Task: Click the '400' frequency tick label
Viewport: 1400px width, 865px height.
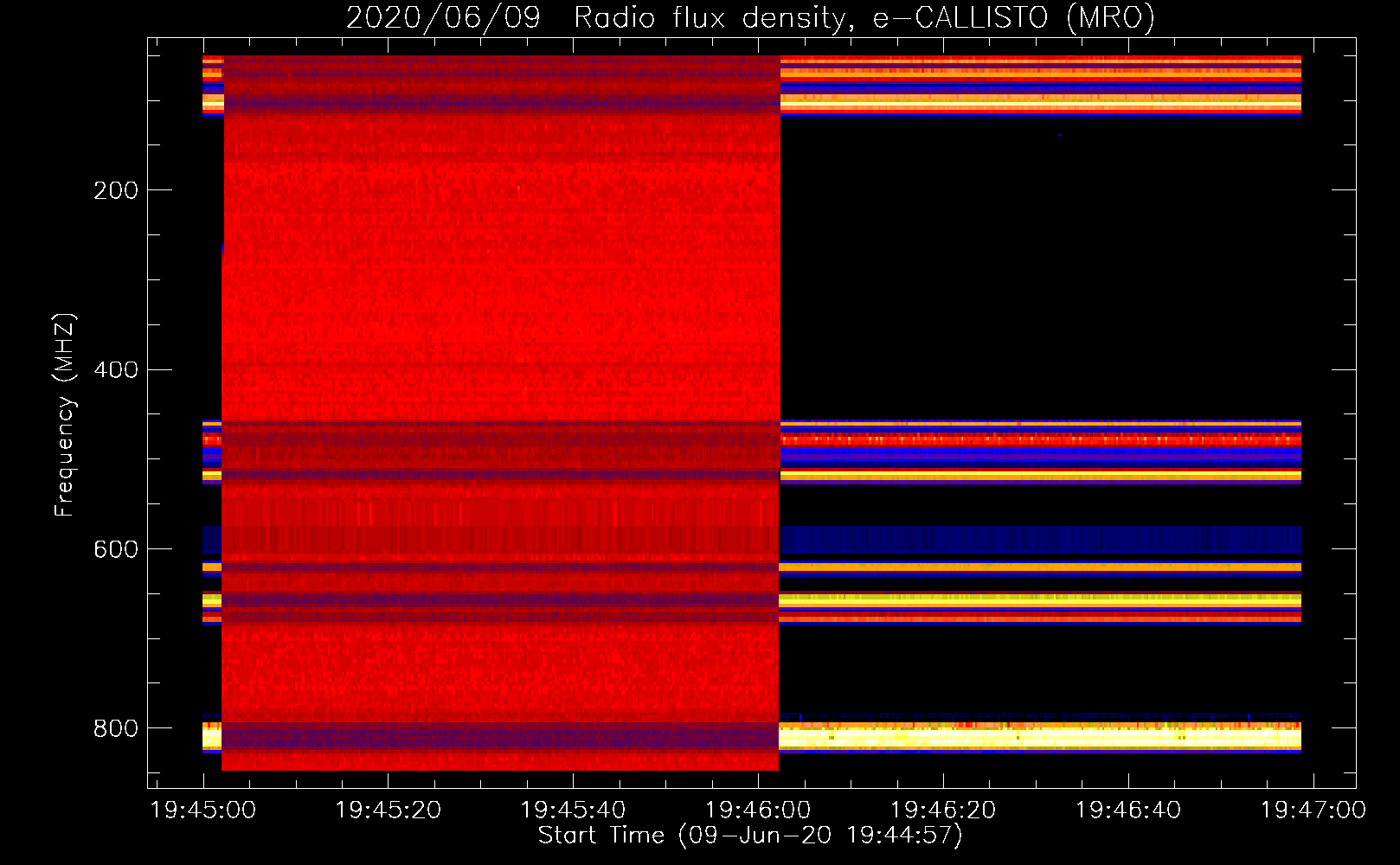Action: click(116, 370)
